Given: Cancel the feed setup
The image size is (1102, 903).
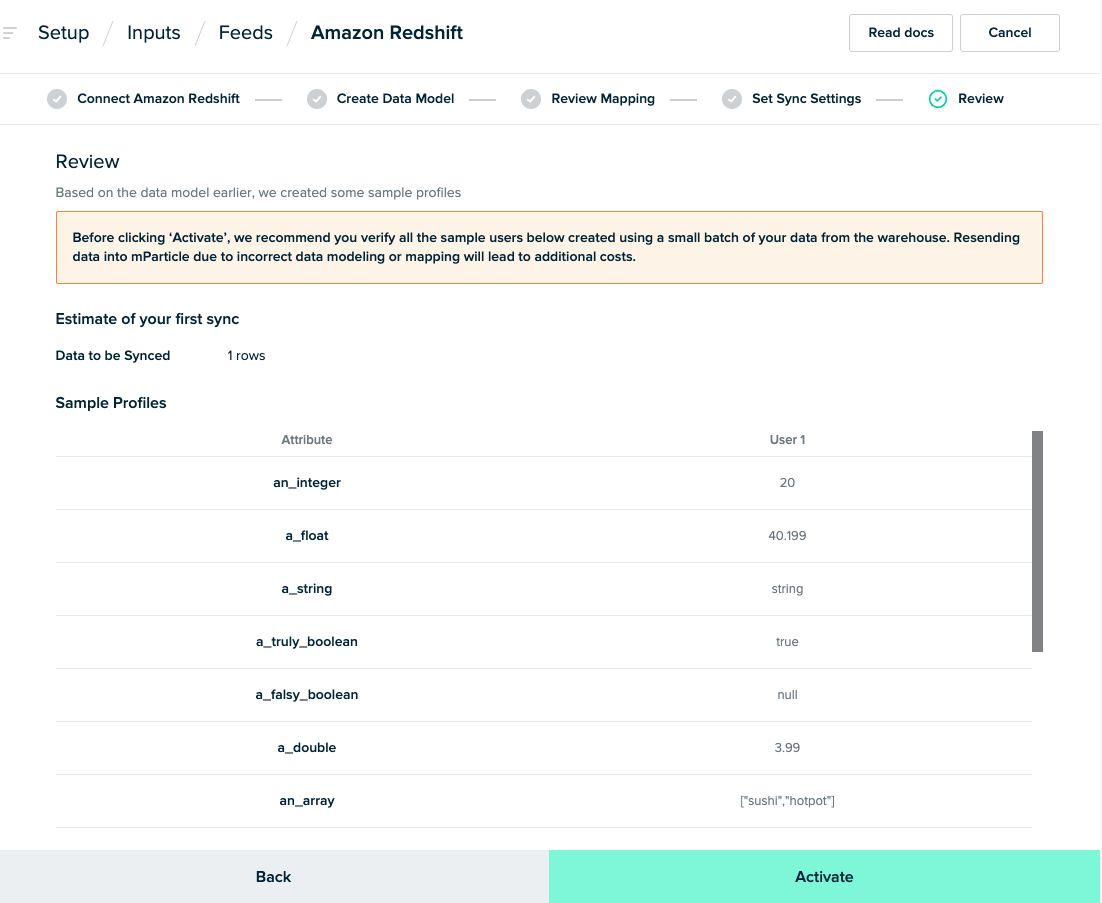Looking at the screenshot, I should coord(1009,33).
